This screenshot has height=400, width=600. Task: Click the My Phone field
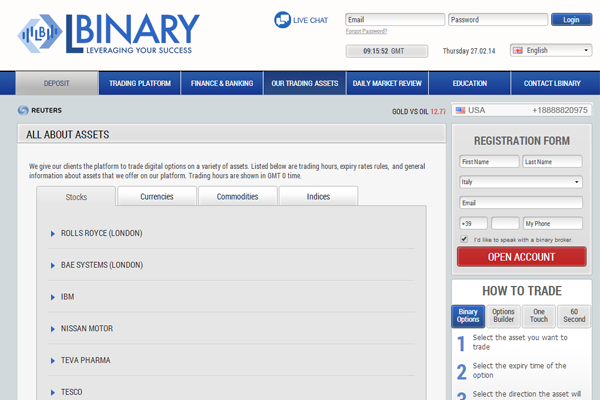(x=553, y=223)
